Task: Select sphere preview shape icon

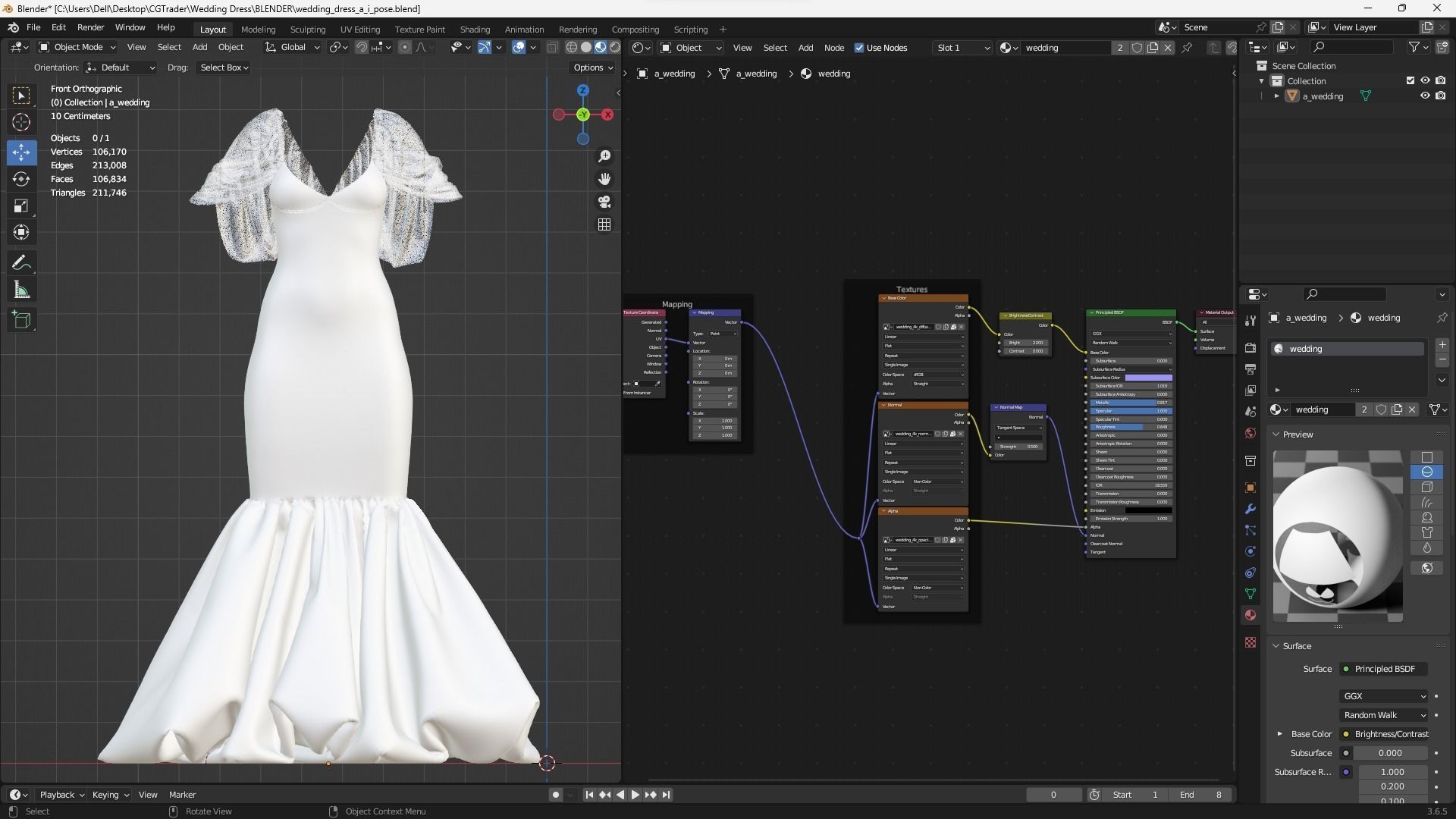Action: click(1426, 472)
